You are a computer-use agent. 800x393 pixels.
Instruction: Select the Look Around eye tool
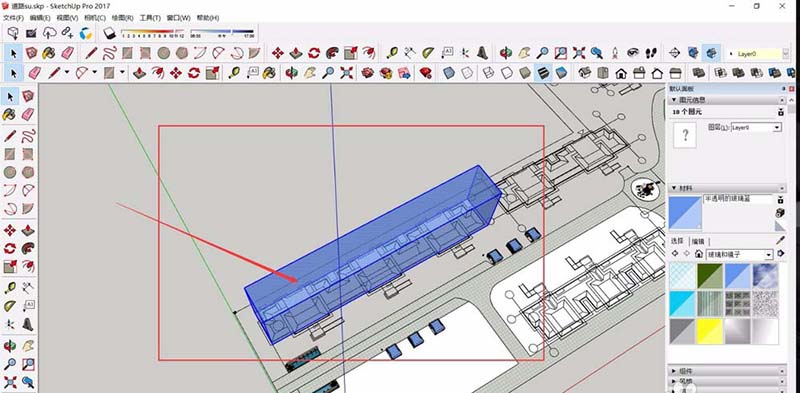click(633, 53)
